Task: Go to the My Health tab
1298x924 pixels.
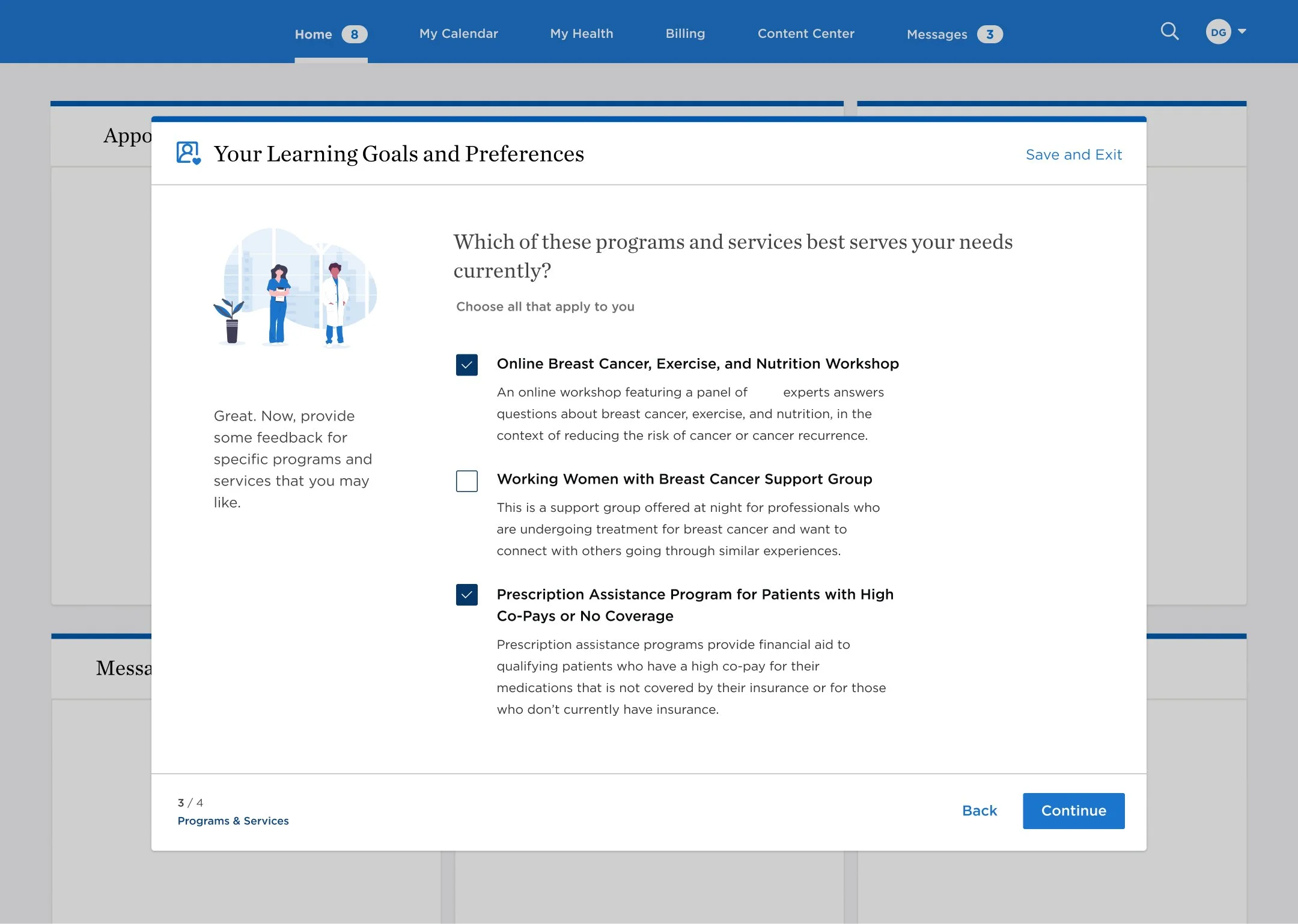Action: pyautogui.click(x=581, y=34)
